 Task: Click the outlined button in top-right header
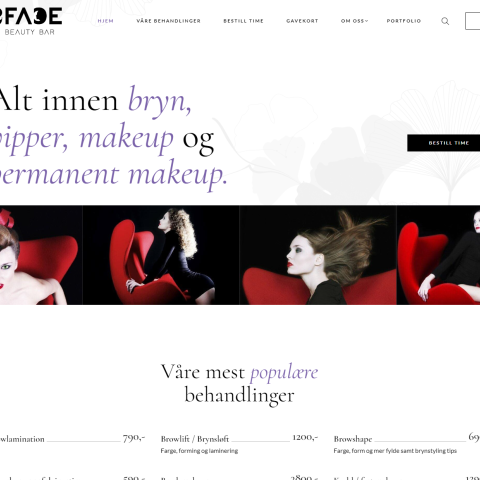pos(473,21)
